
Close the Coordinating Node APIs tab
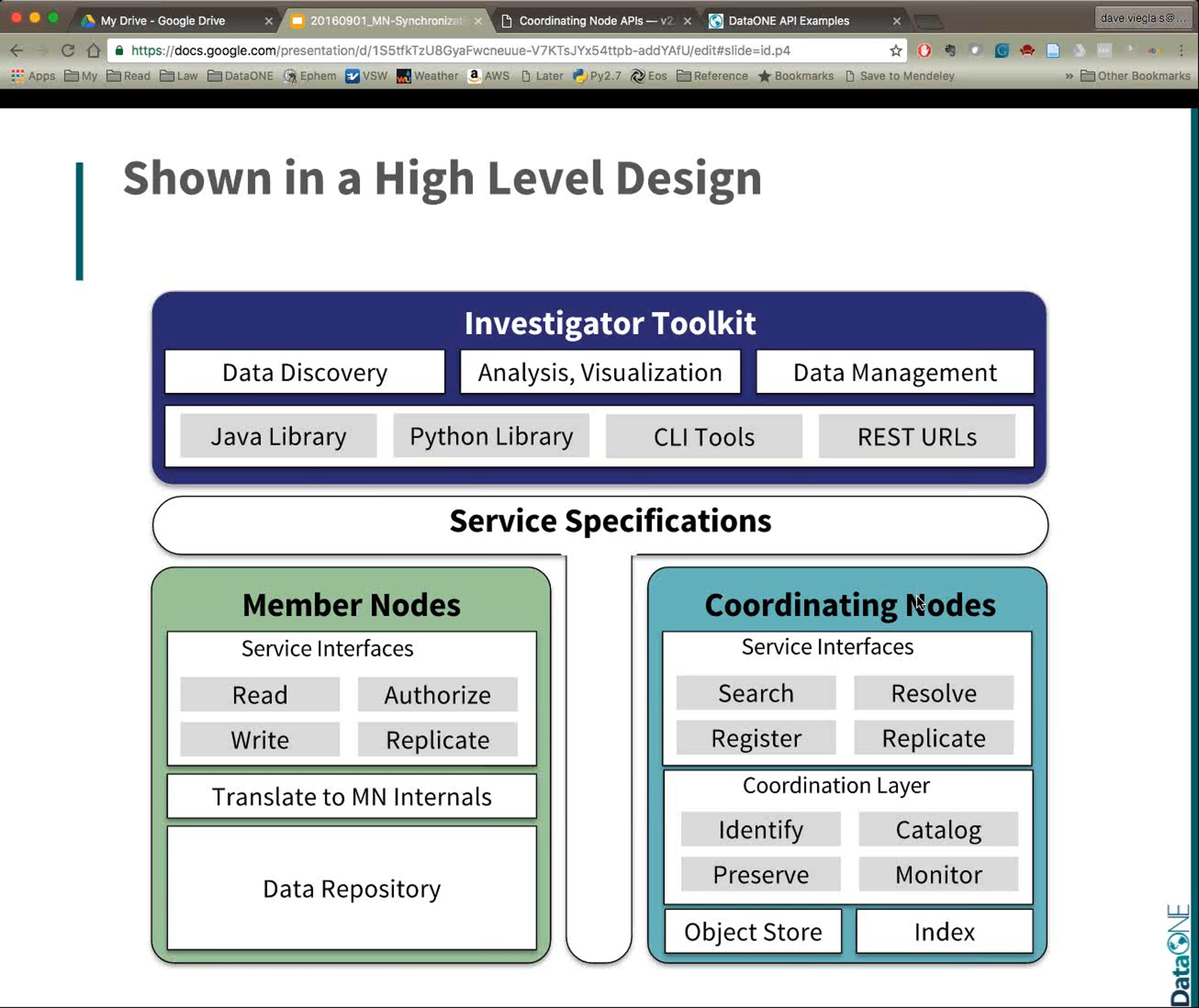[687, 21]
